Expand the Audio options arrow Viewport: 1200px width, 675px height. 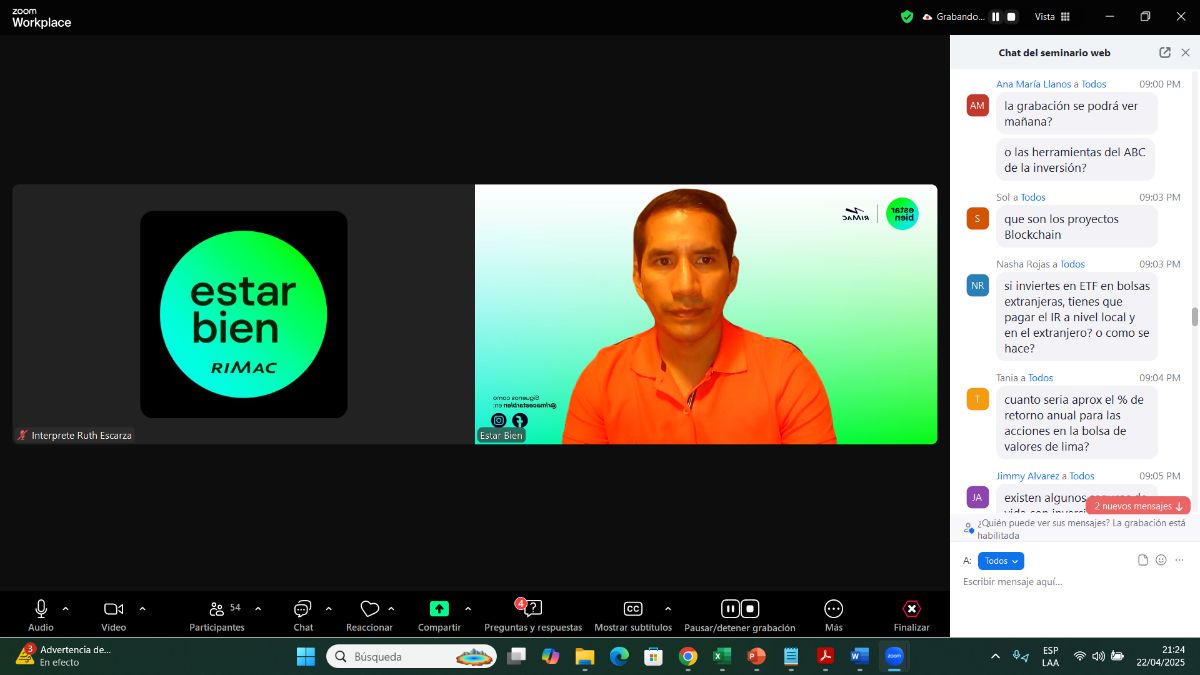tap(66, 608)
